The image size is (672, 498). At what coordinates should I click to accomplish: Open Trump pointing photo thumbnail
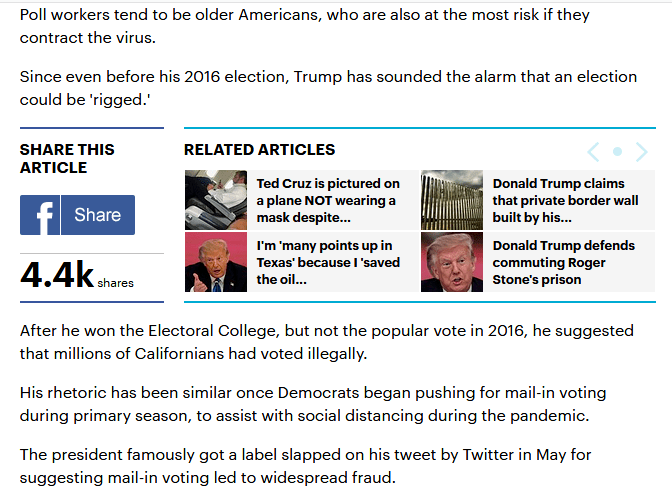[x=215, y=262]
